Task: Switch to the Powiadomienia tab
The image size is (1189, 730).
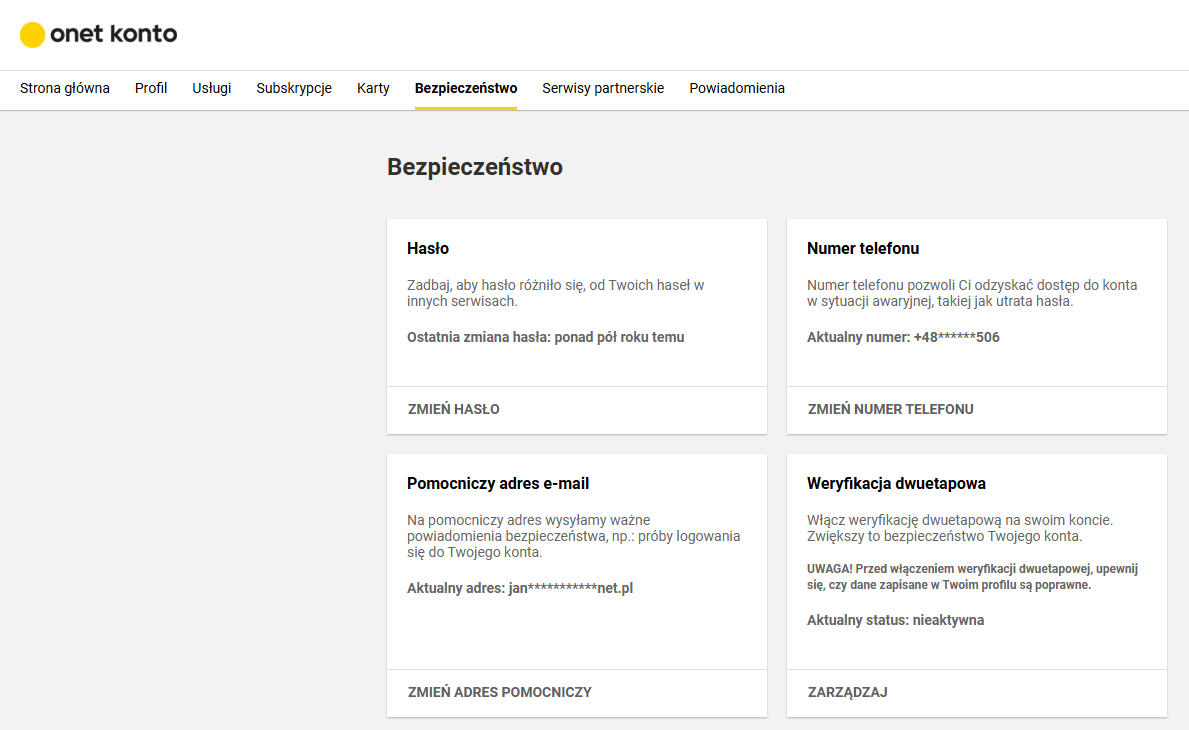Action: [737, 88]
